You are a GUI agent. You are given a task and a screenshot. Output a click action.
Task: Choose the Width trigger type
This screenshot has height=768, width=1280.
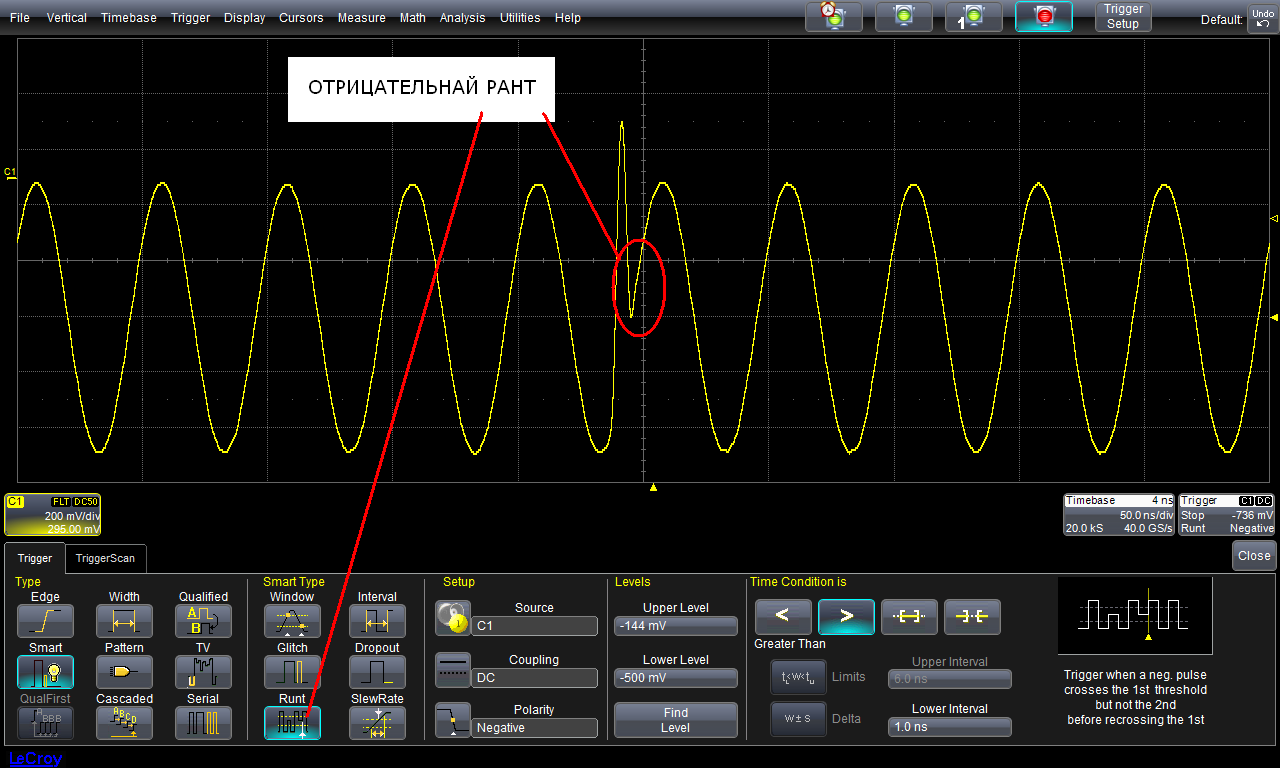click(124, 621)
